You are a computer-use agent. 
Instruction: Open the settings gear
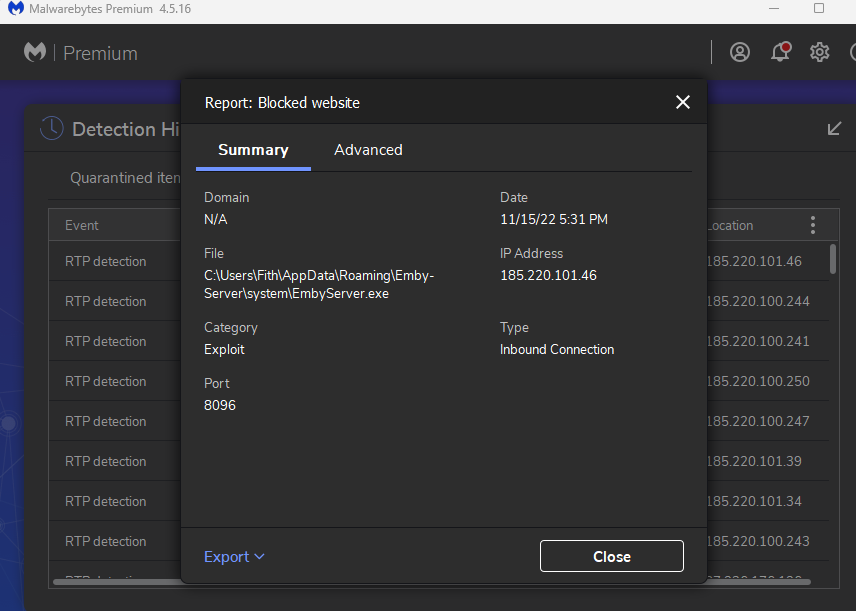[819, 52]
